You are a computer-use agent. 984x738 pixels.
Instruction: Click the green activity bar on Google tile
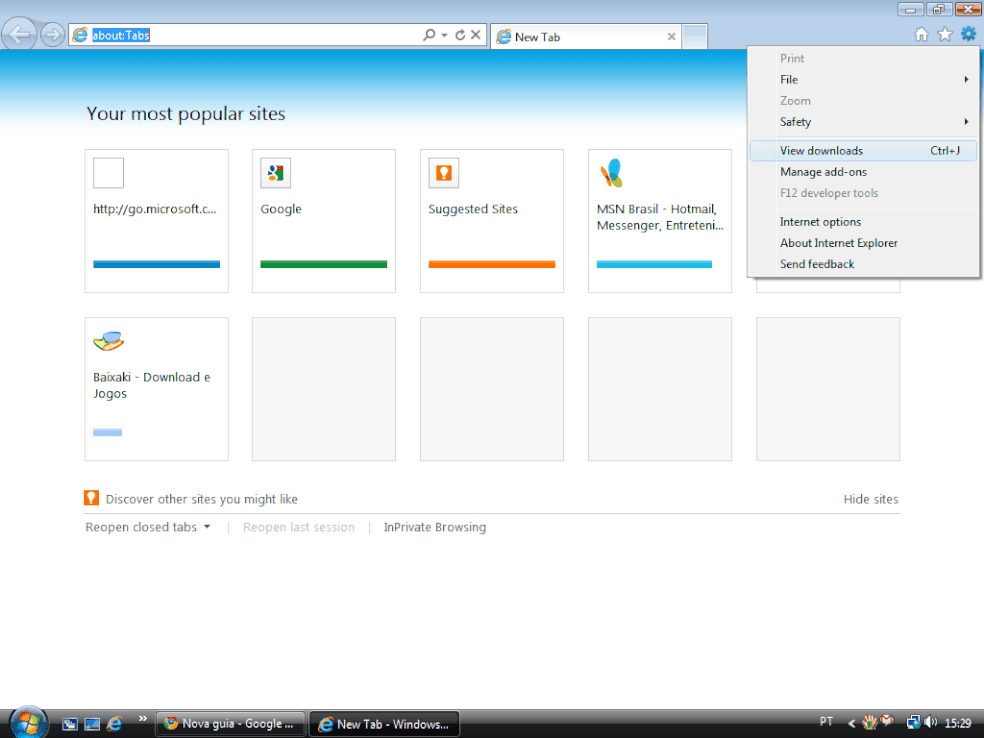tap(324, 264)
